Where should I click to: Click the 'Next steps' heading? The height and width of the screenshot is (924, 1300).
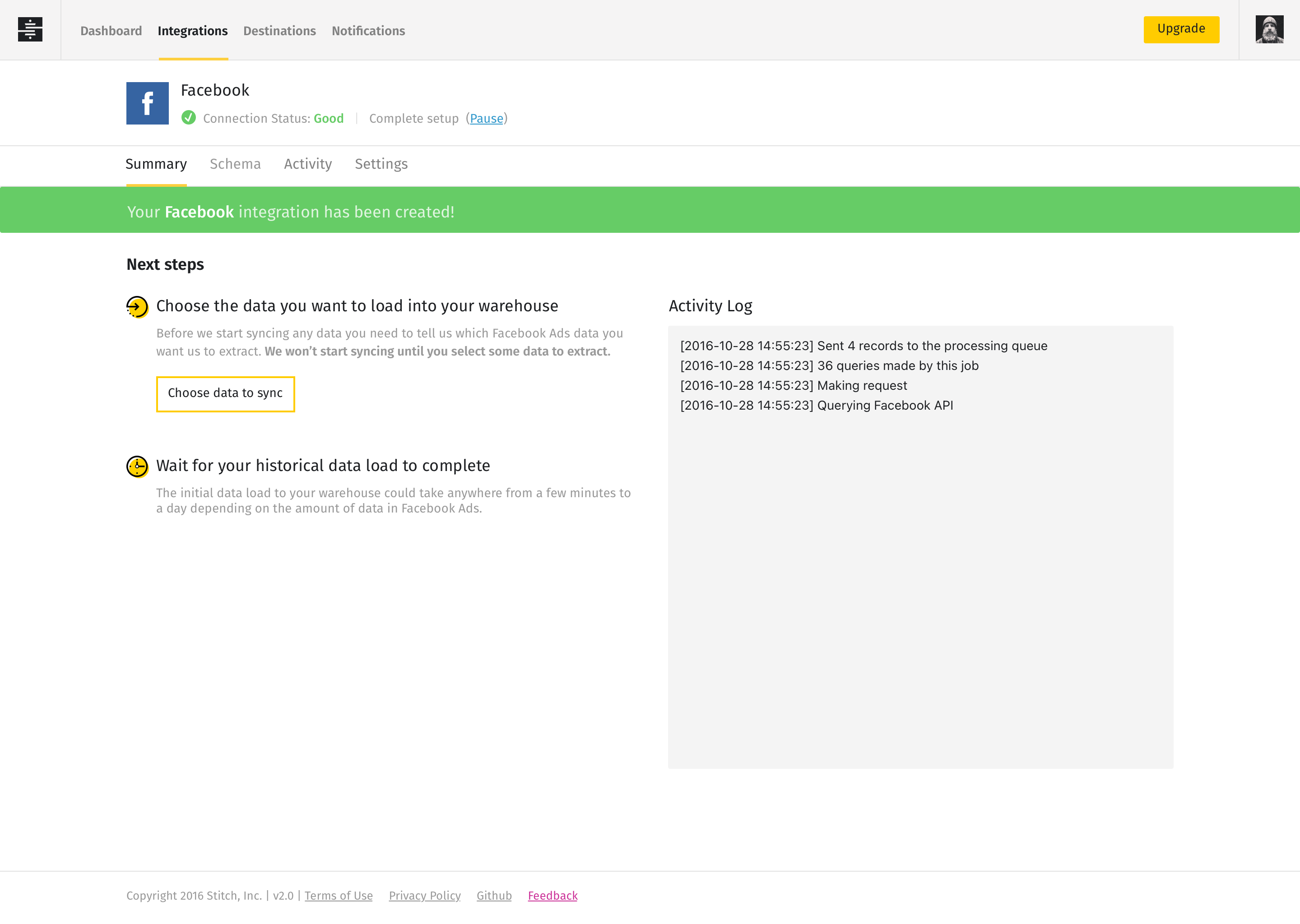(165, 264)
